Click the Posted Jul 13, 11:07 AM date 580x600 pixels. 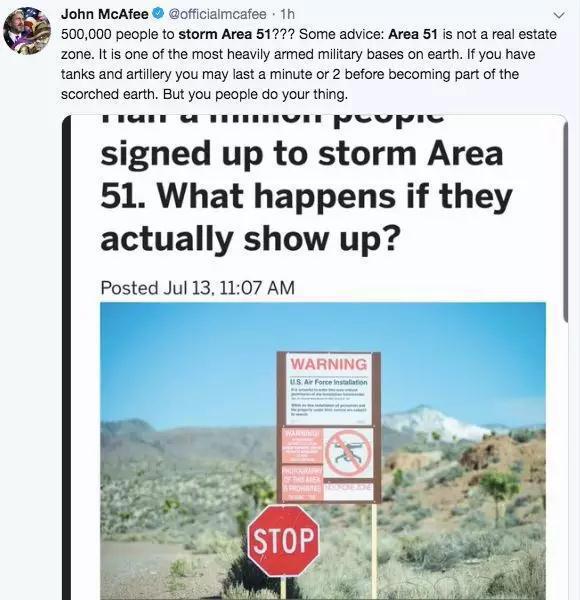[x=197, y=288]
